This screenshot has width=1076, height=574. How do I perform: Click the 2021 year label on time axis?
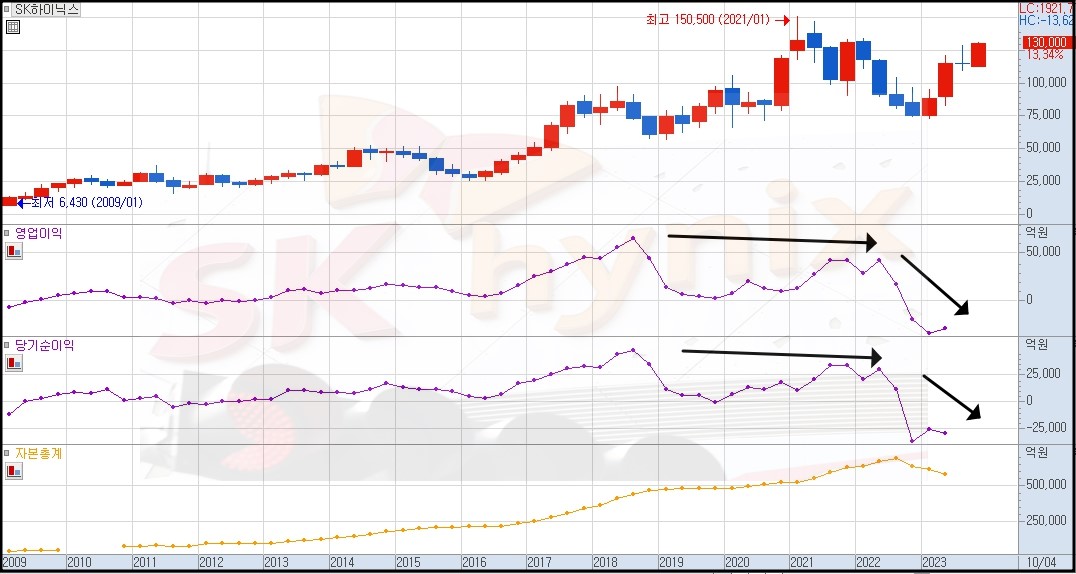click(804, 562)
